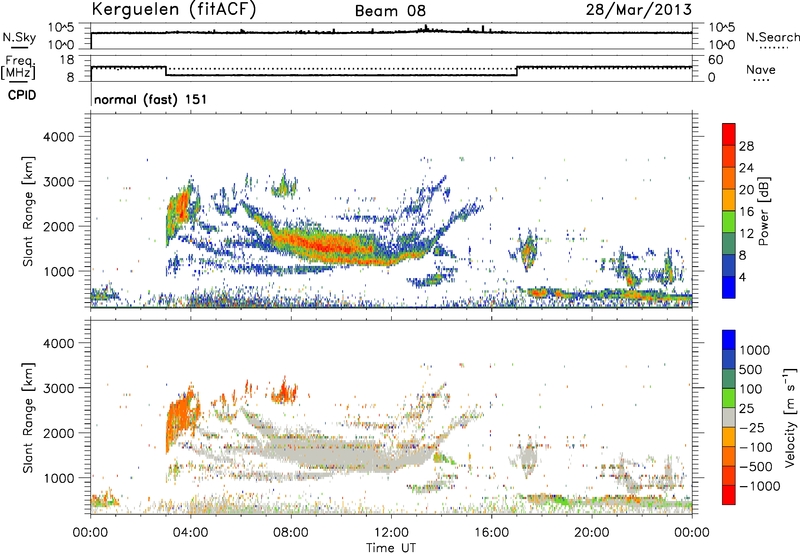Click the 12:00 time axis tick label
Image resolution: width=800 pixels, height=554 pixels.
pyautogui.click(x=391, y=533)
